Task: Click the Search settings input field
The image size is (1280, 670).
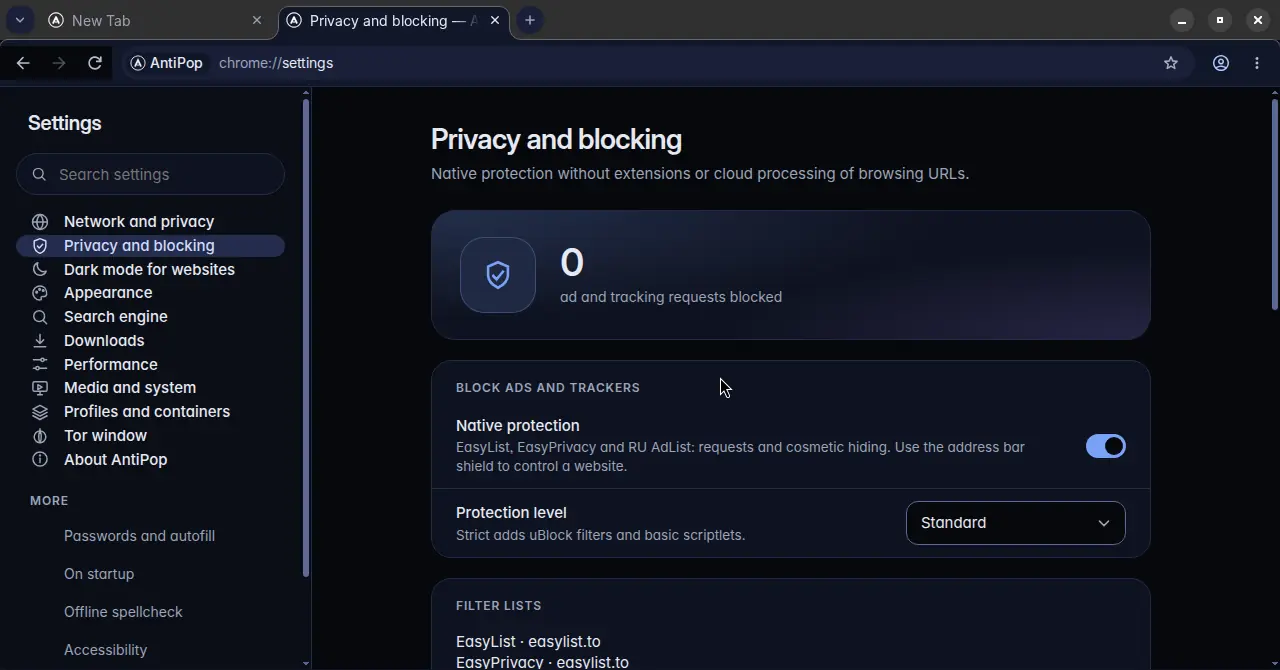Action: pos(150,174)
